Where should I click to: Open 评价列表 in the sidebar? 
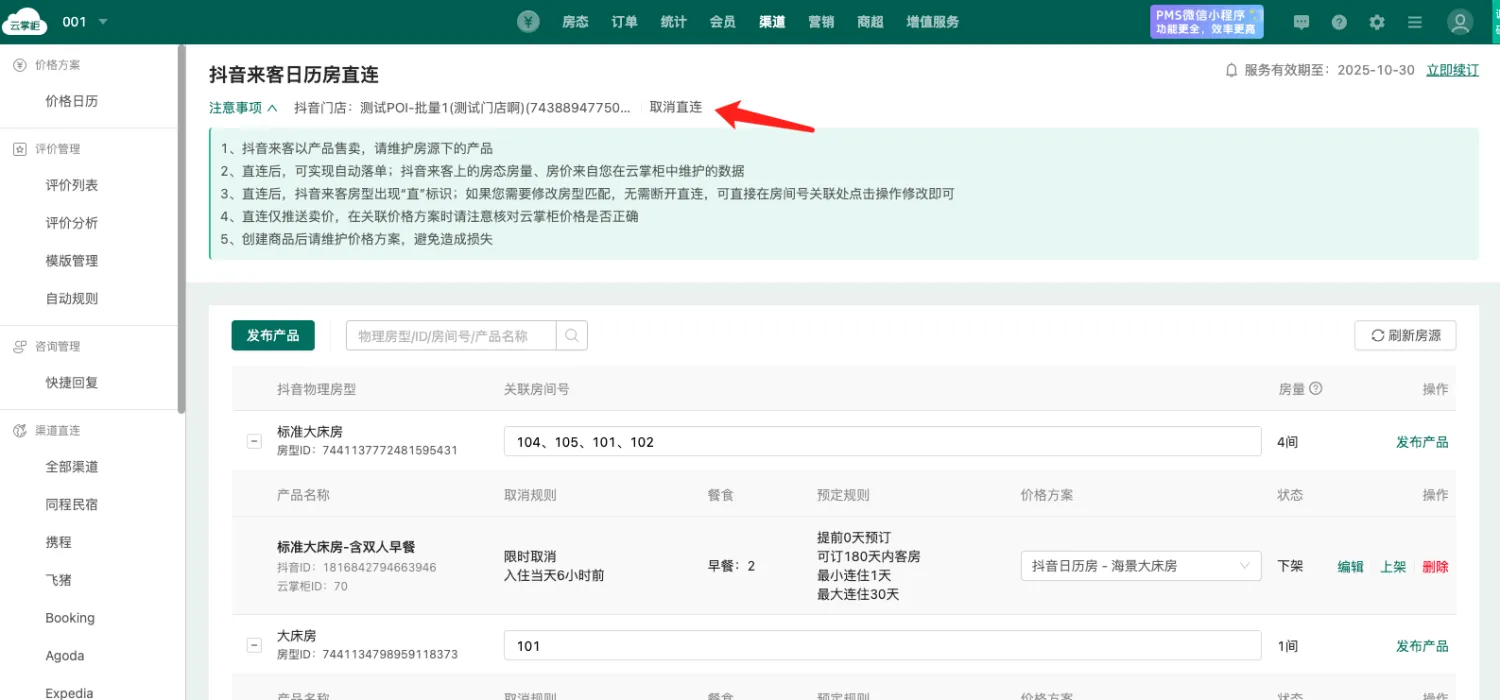(x=72, y=185)
